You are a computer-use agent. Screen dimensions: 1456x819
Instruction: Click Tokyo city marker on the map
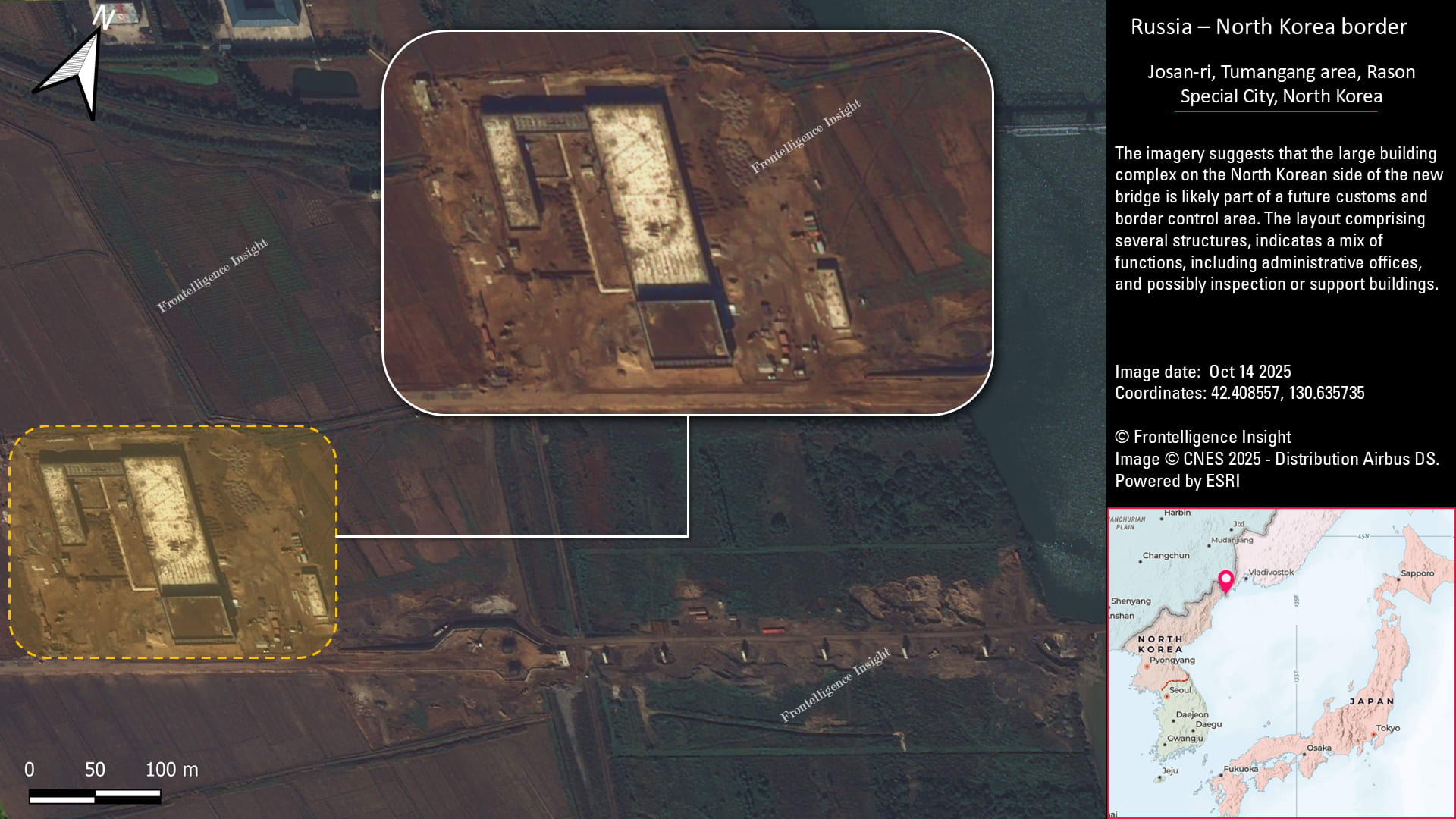coord(1373,734)
